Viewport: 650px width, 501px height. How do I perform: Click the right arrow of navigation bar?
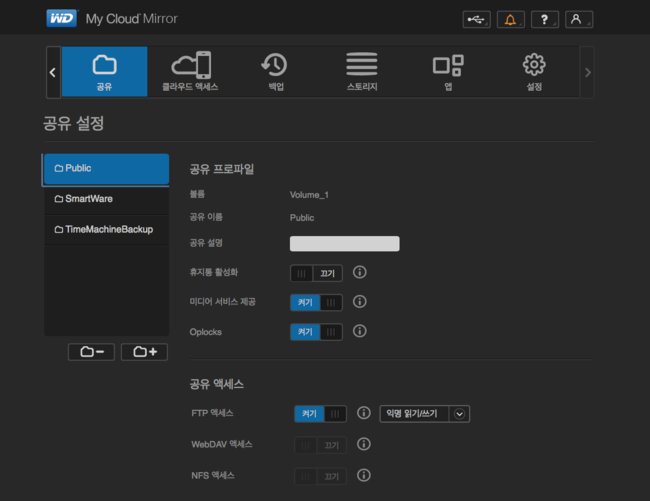[587, 73]
